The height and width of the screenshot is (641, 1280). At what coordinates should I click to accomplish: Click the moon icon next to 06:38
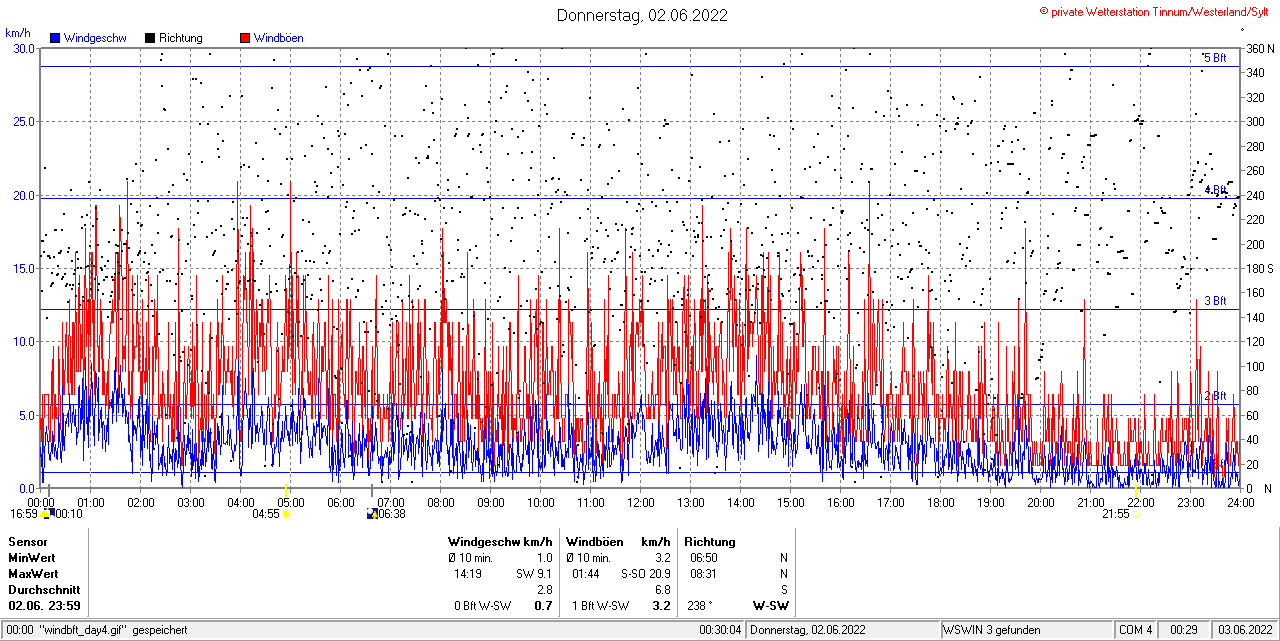(373, 514)
